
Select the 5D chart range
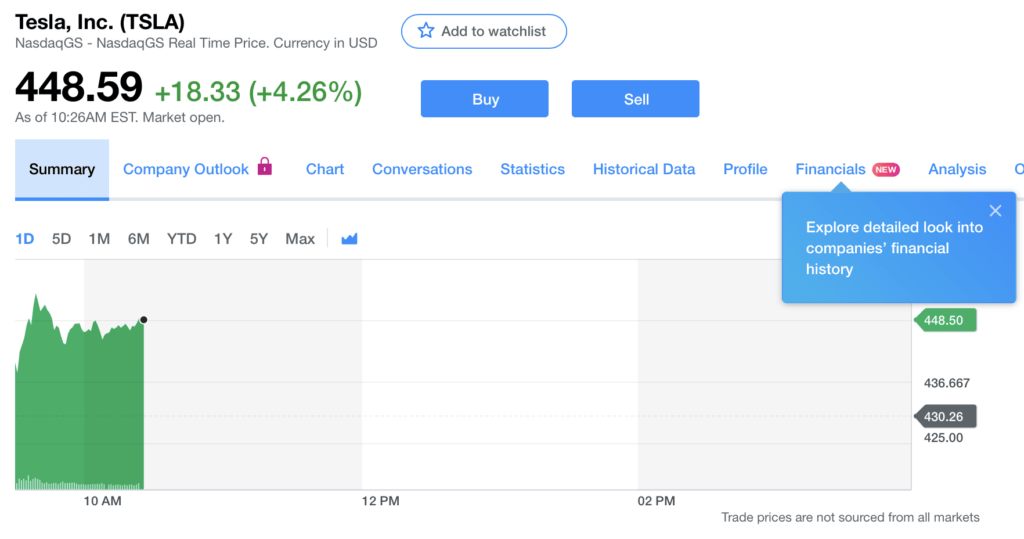61,239
